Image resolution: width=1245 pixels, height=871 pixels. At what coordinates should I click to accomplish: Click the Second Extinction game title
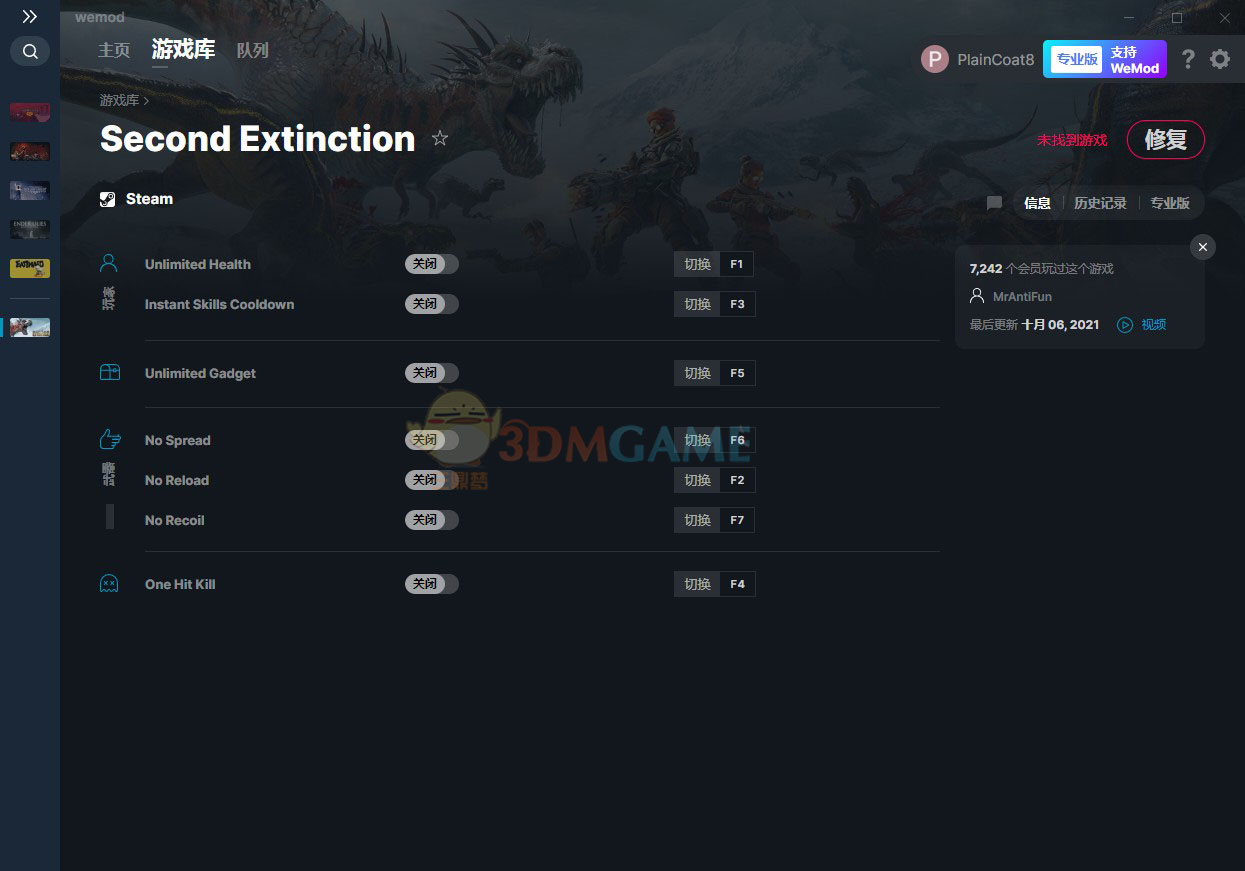257,139
